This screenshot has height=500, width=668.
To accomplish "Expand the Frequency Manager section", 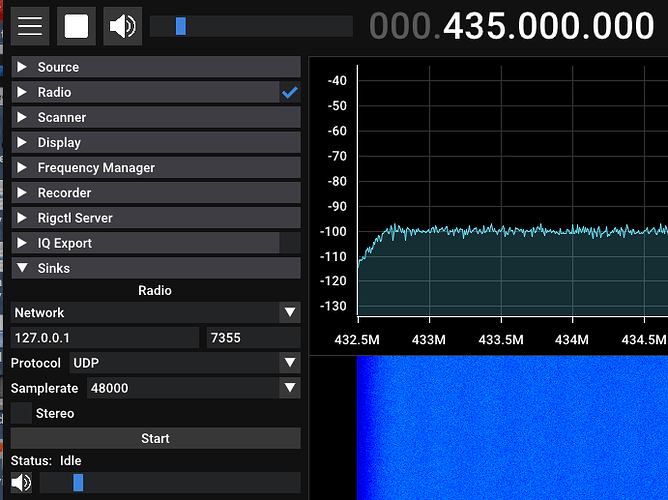I will 155,168.
